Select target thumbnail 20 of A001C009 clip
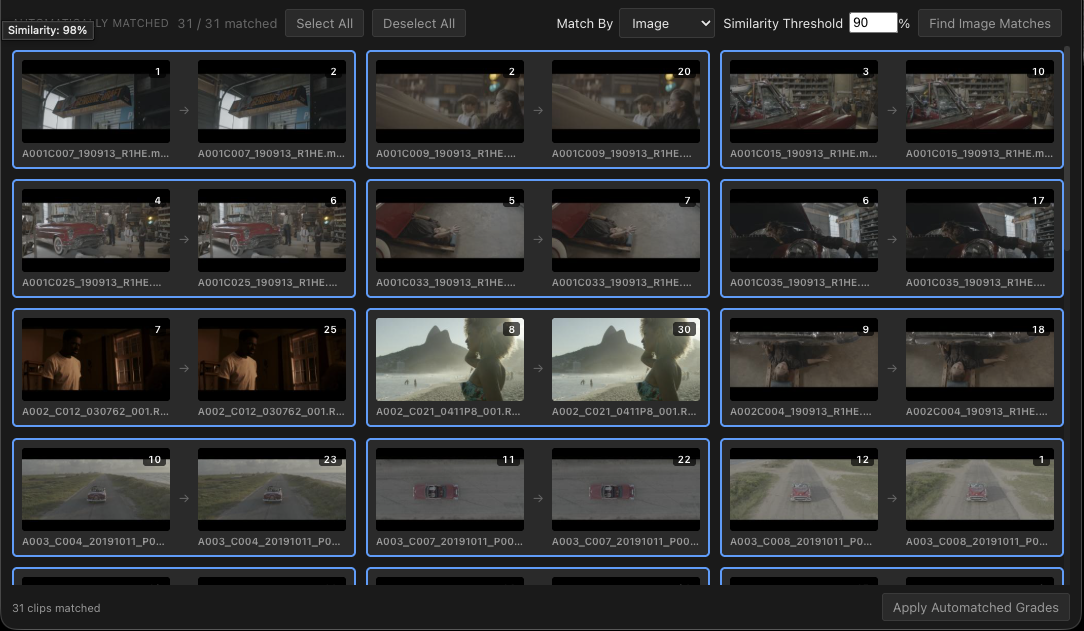This screenshot has height=631, width=1084. pyautogui.click(x=626, y=102)
